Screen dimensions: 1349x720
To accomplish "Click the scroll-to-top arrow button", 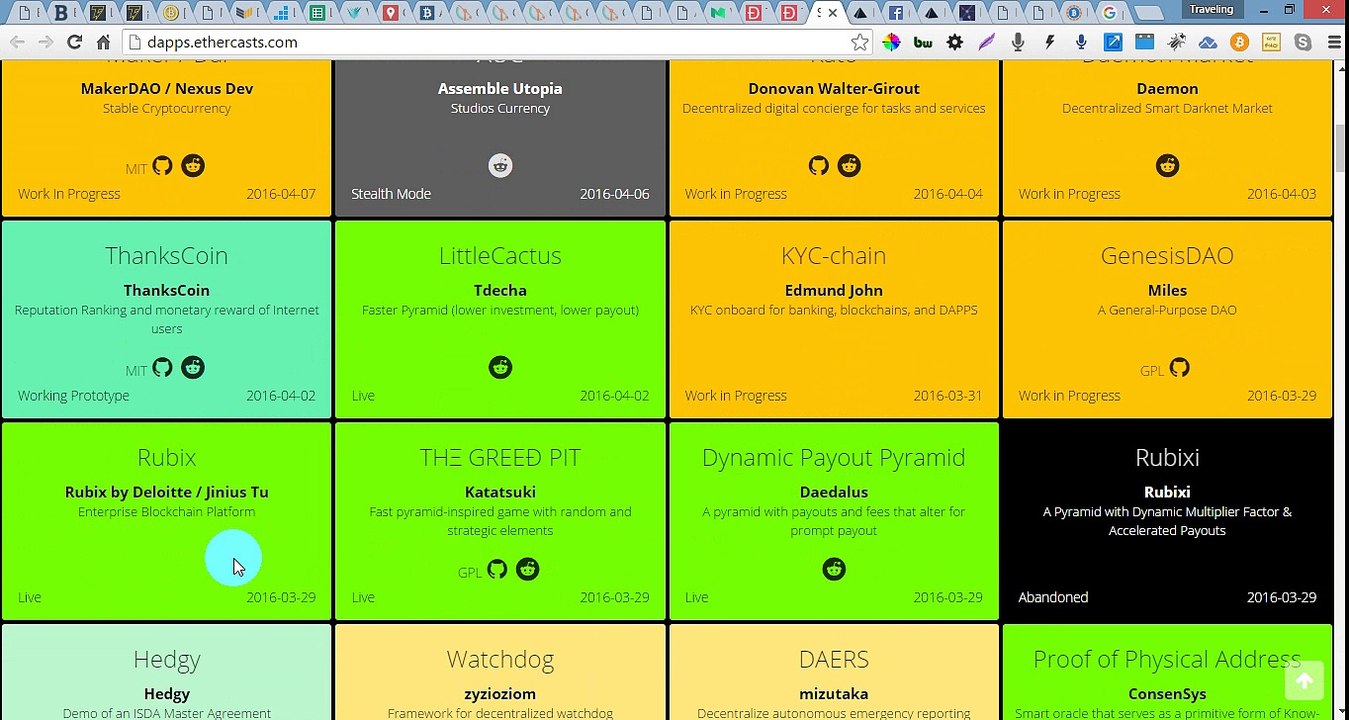I will 1304,681.
